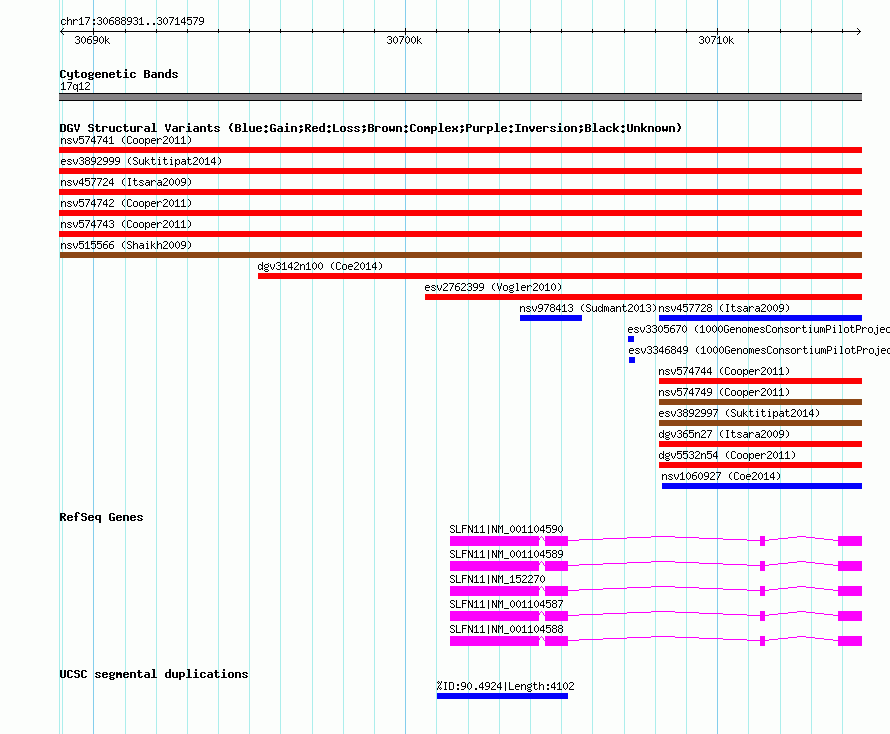Click the nsv457728 (Itsara2009) variant label
The height and width of the screenshot is (734, 890).
[724, 308]
